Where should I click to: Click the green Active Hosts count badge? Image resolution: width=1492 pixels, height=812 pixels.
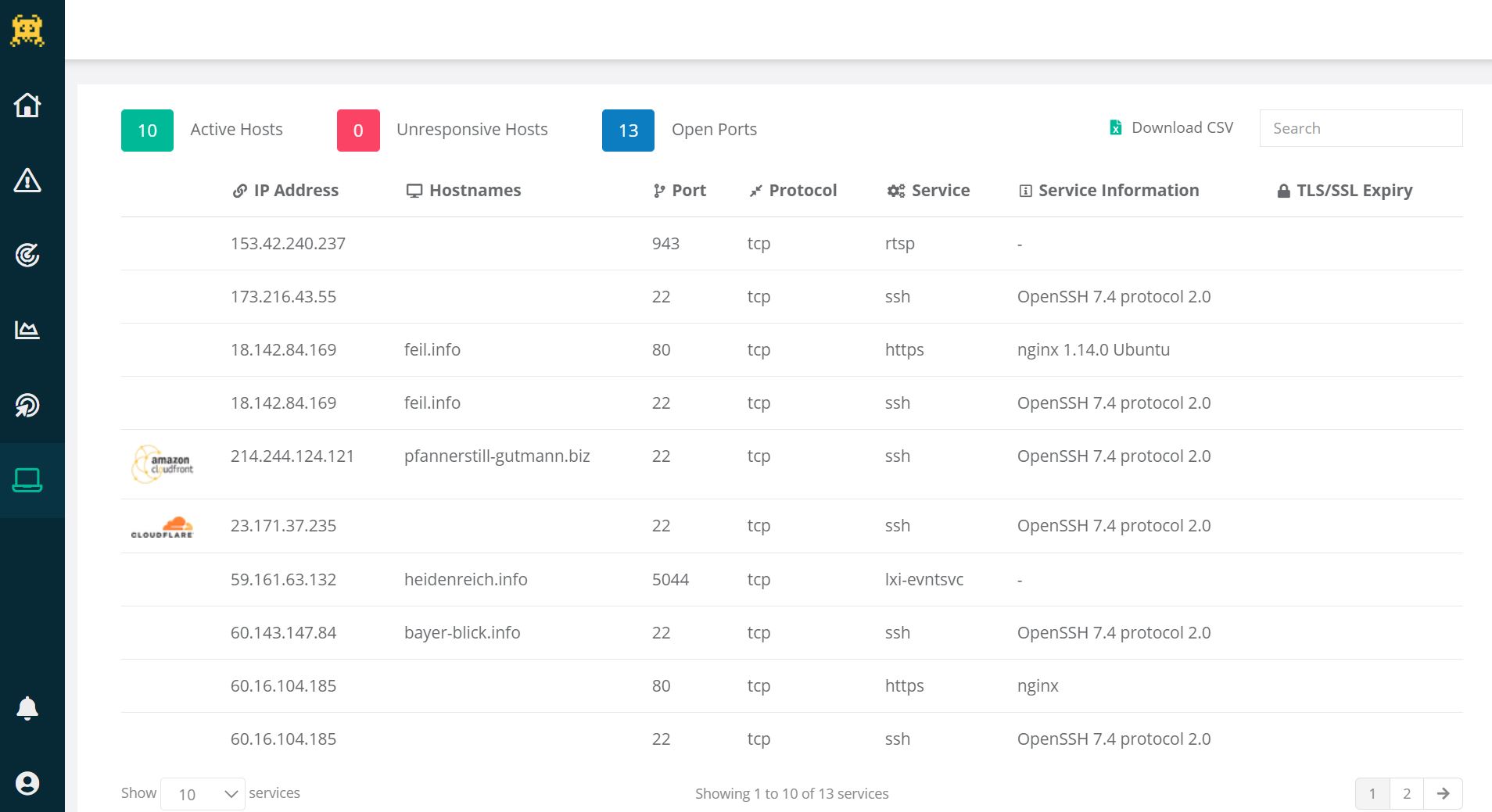click(x=147, y=131)
